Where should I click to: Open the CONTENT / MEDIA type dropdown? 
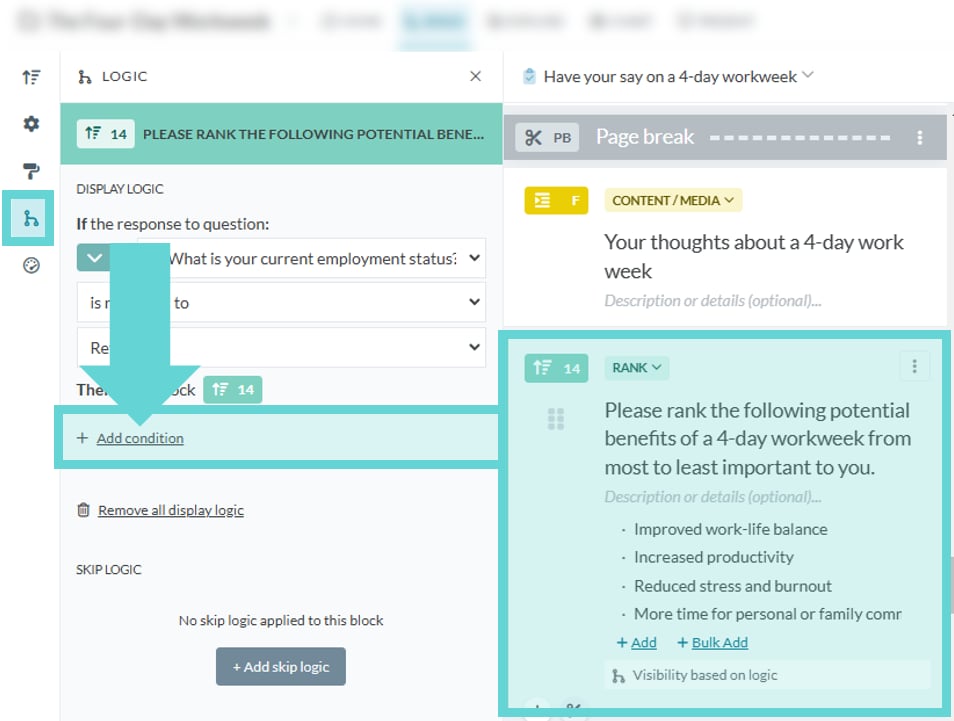point(673,200)
